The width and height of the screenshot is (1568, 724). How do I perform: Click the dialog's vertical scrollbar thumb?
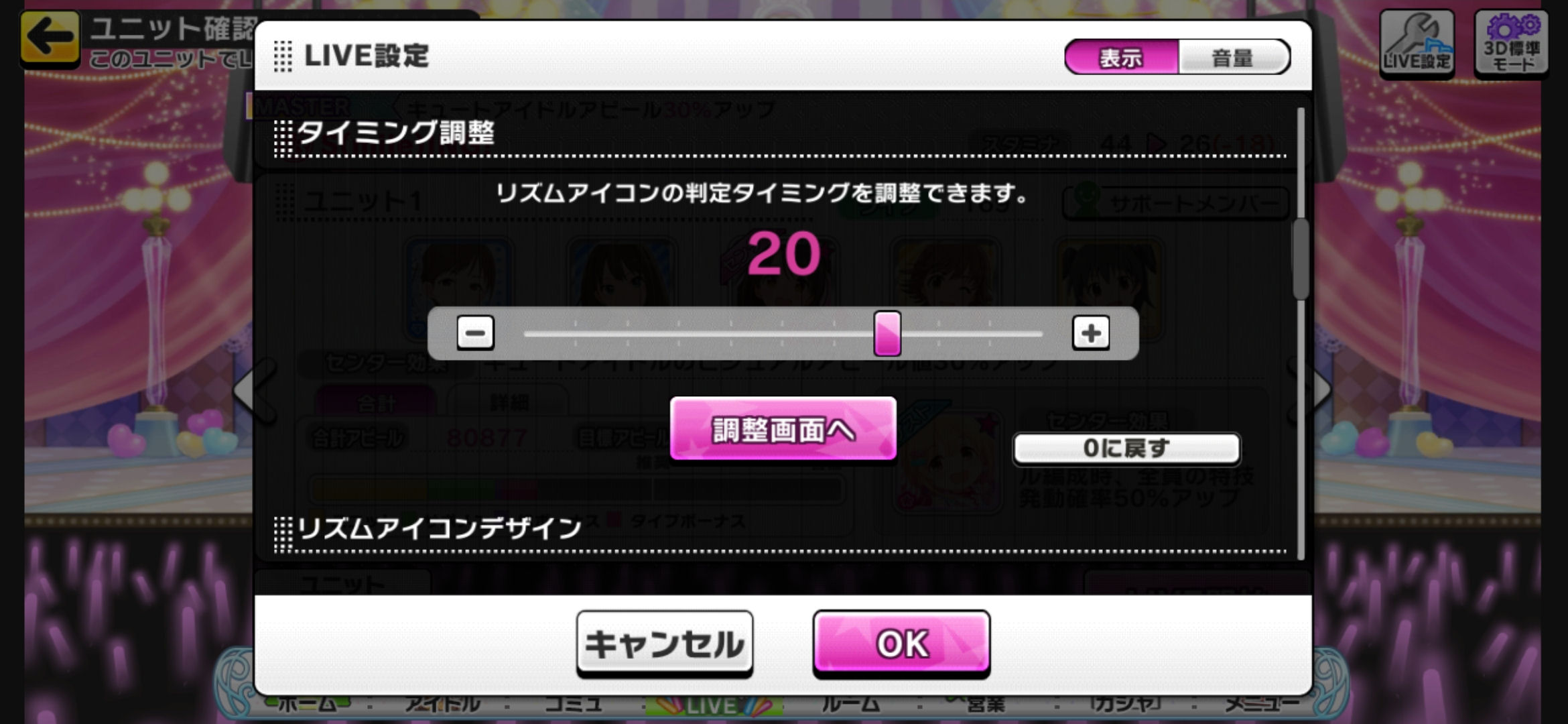click(1301, 258)
